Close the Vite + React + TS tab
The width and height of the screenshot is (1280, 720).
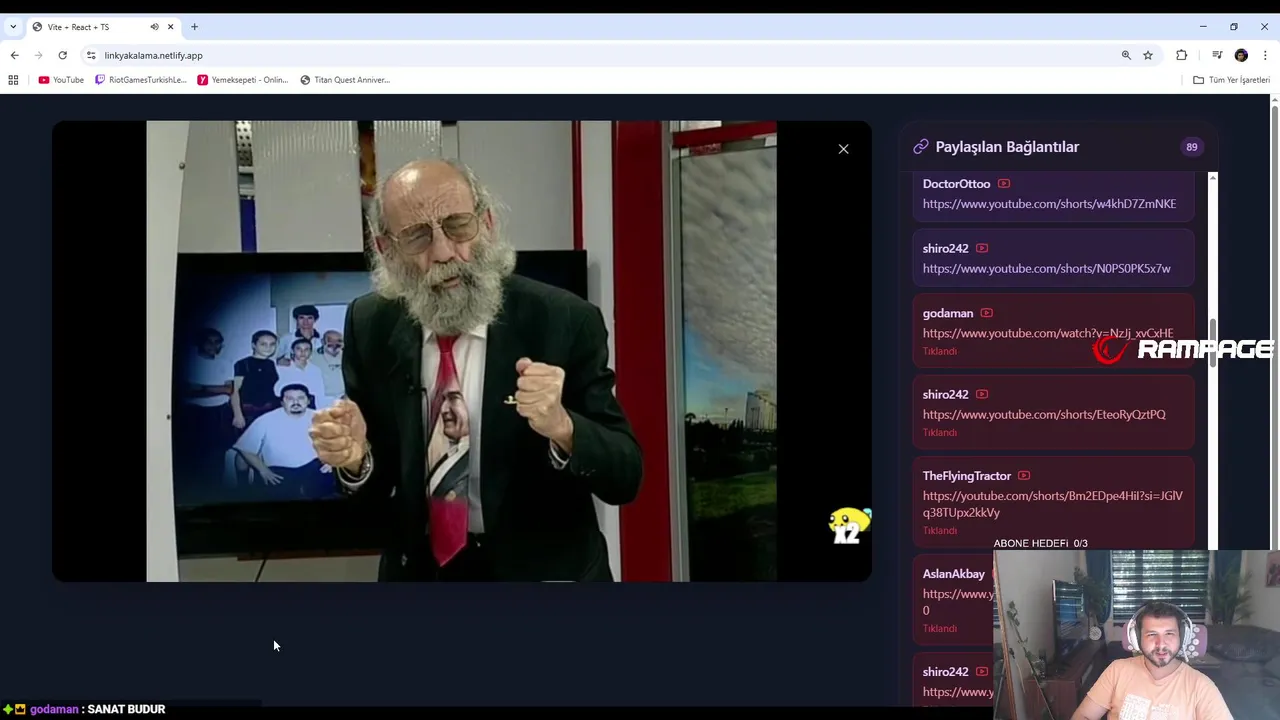pos(170,27)
